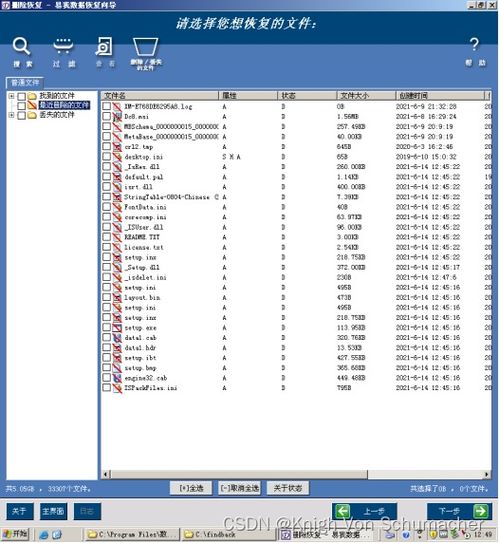Select the deleted/lost files icon
This screenshot has width=499, height=543.
point(146,47)
